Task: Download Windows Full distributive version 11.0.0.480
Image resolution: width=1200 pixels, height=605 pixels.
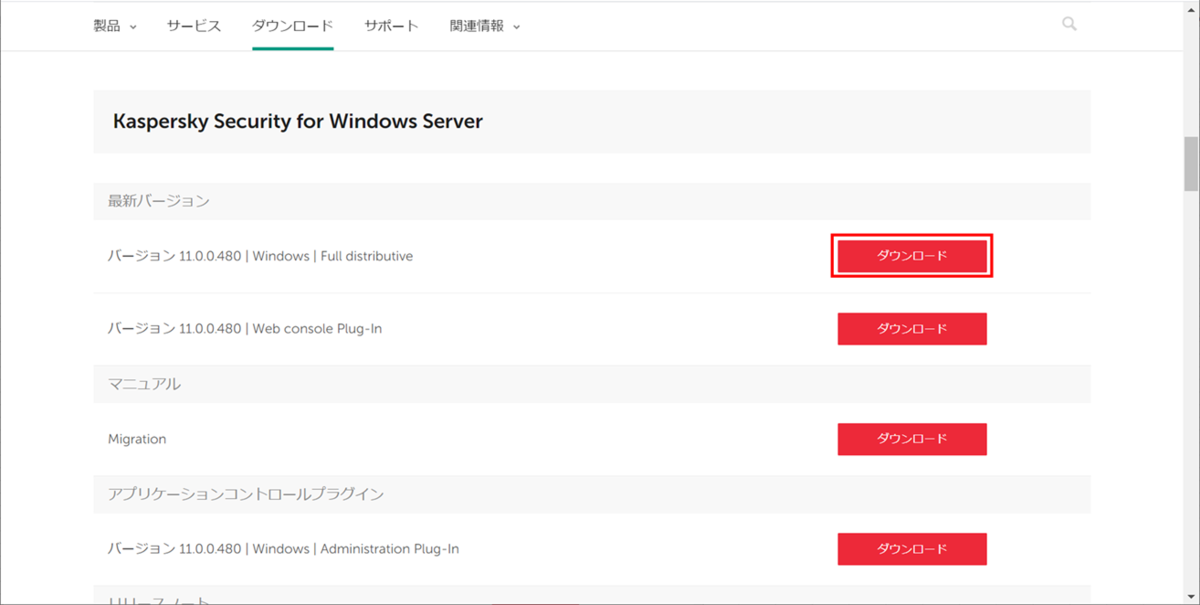Action: [x=912, y=256]
